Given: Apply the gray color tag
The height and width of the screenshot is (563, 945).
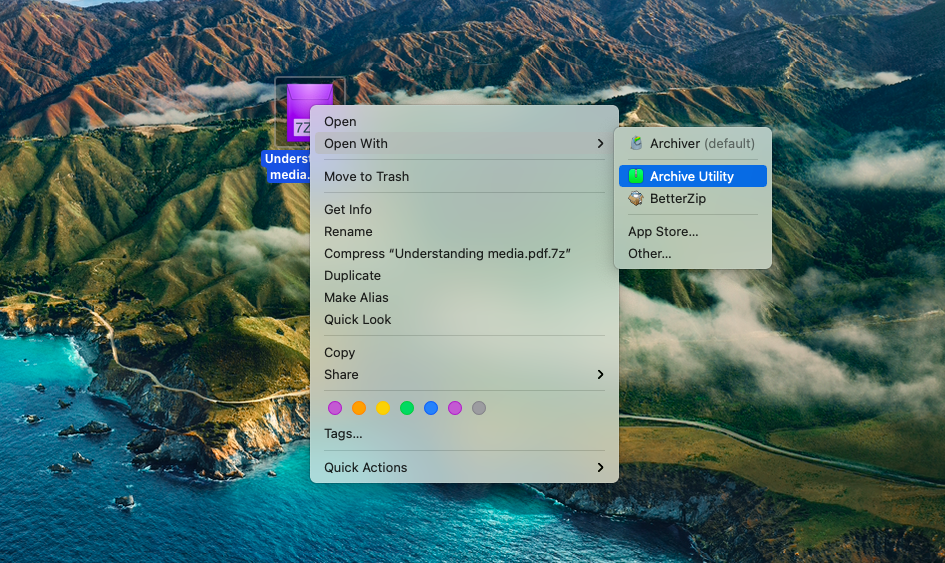Looking at the screenshot, I should 479,408.
